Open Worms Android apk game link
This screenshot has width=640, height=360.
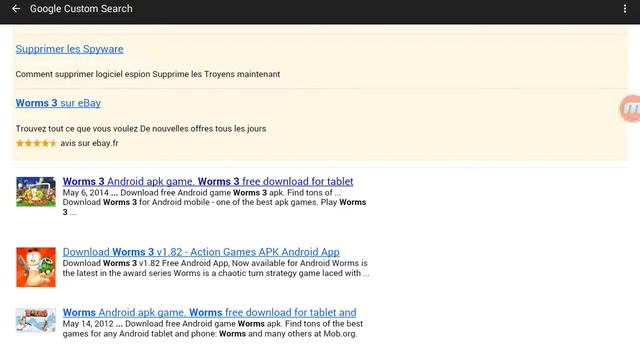[209, 312]
